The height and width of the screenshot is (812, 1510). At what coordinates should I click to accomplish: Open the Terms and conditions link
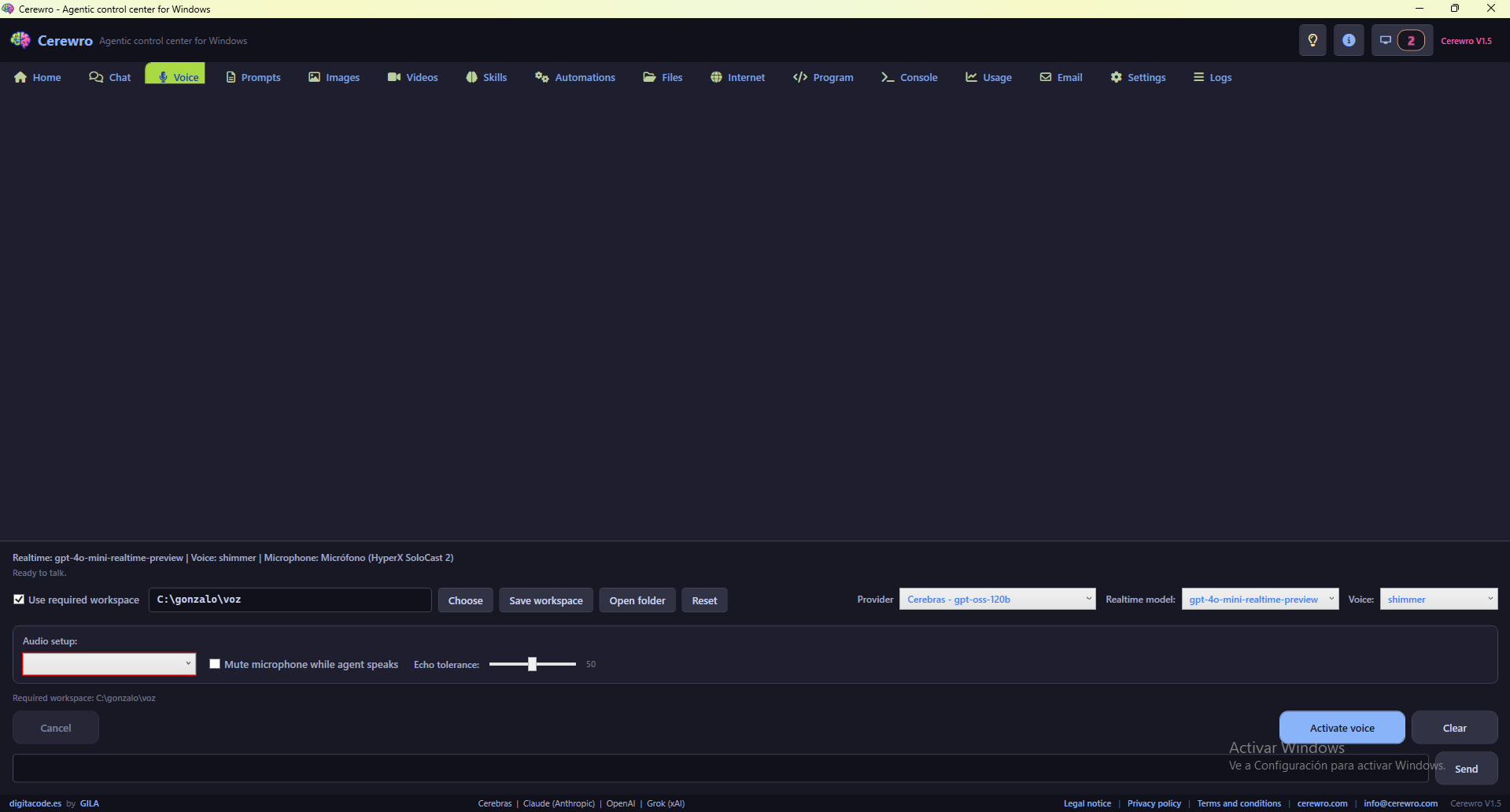(1239, 803)
